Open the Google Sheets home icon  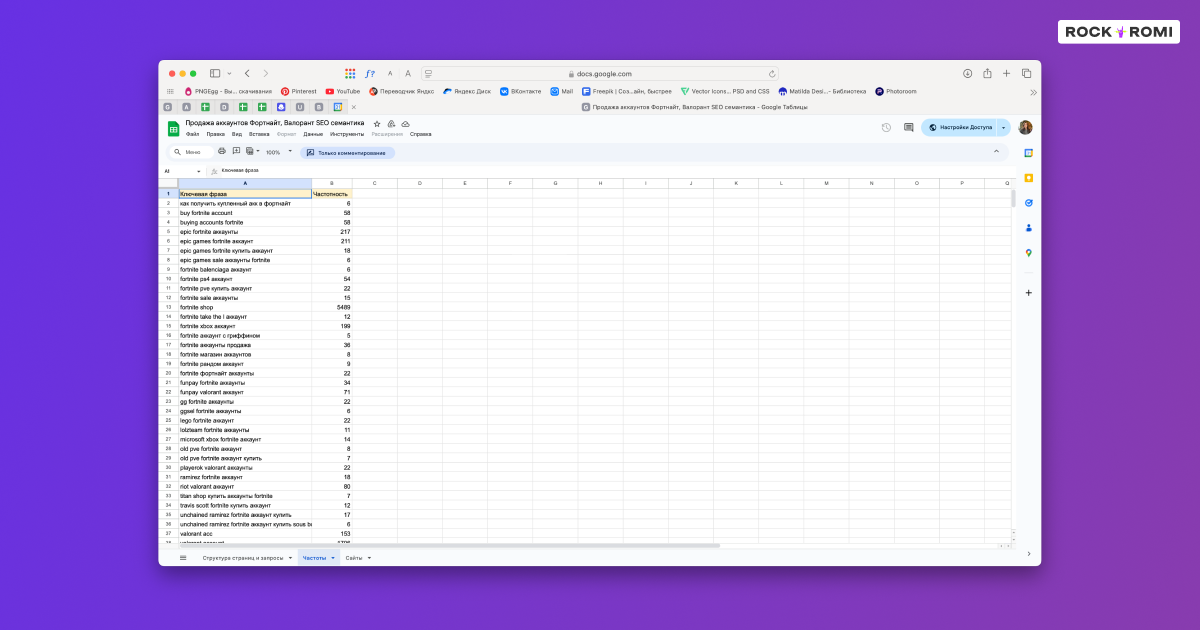coord(173,128)
